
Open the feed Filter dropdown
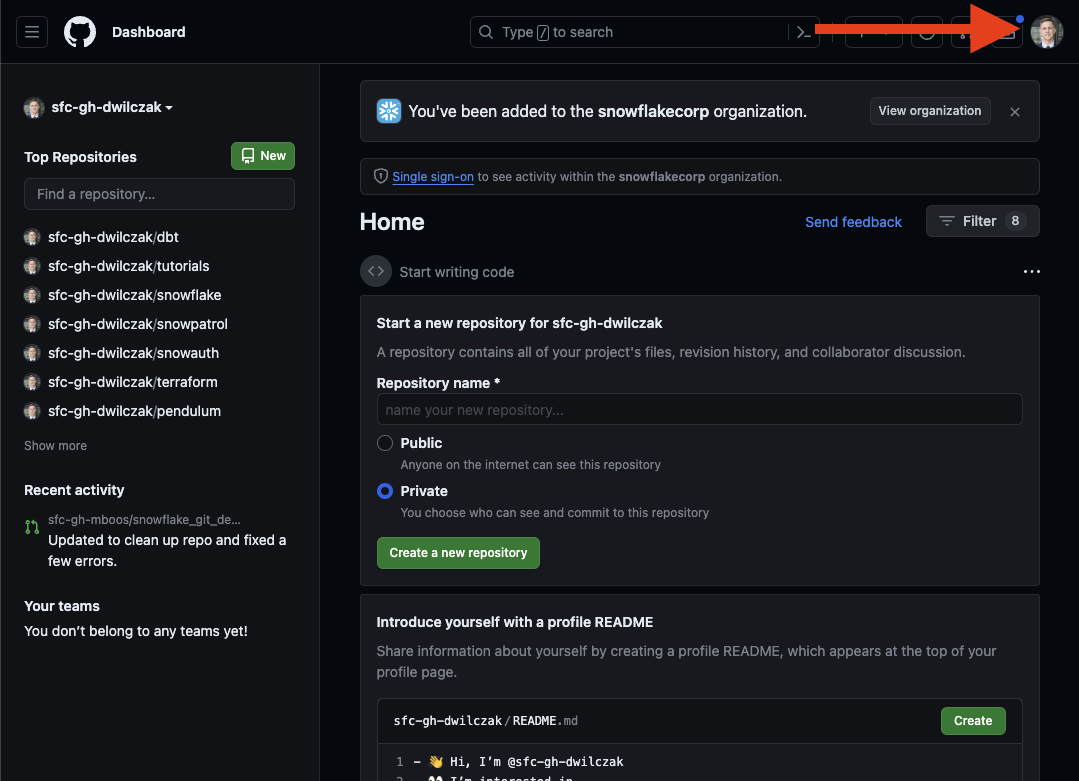pos(982,221)
